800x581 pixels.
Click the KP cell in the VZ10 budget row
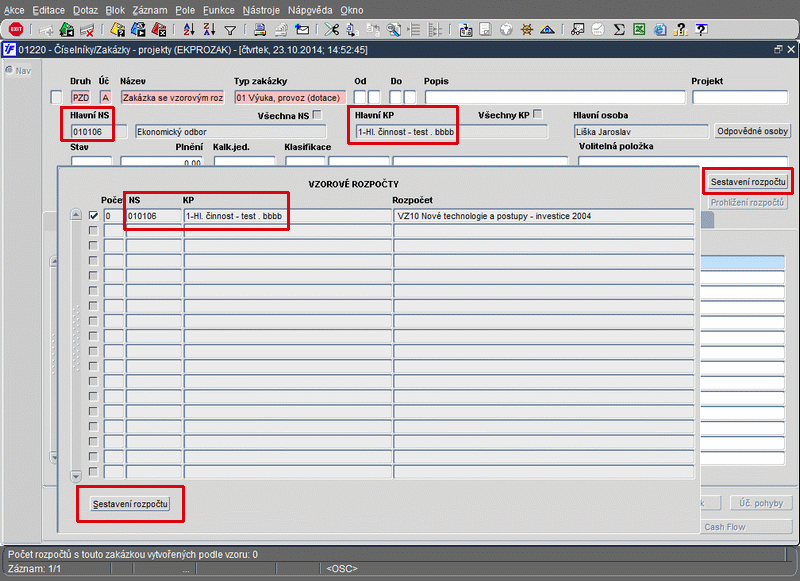(288, 216)
